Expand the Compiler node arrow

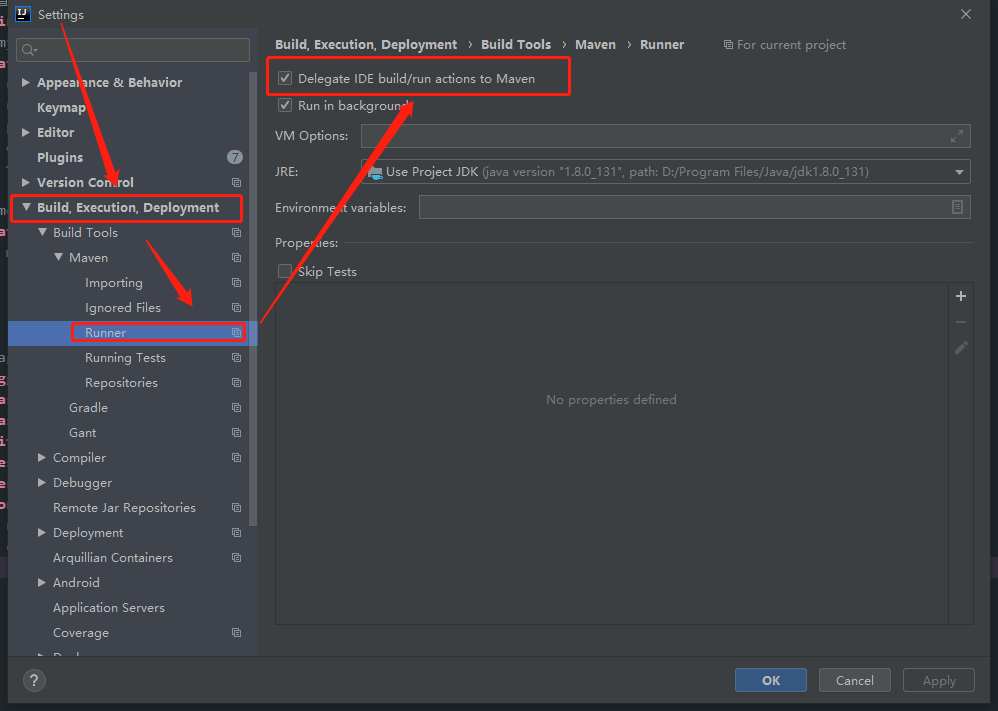41,458
